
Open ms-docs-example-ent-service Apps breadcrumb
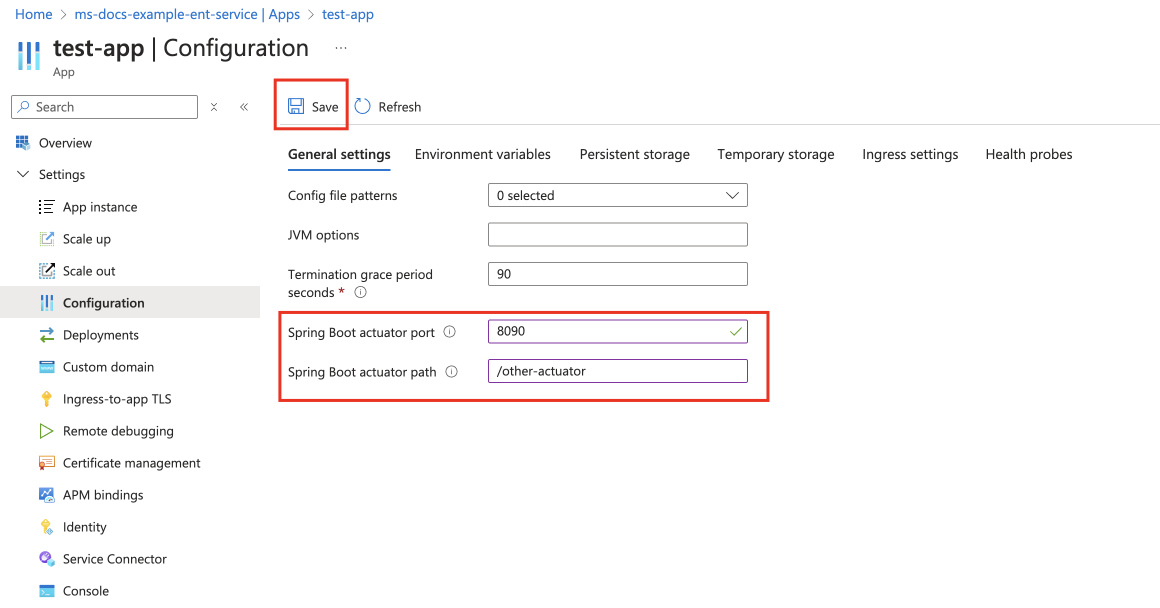click(187, 15)
